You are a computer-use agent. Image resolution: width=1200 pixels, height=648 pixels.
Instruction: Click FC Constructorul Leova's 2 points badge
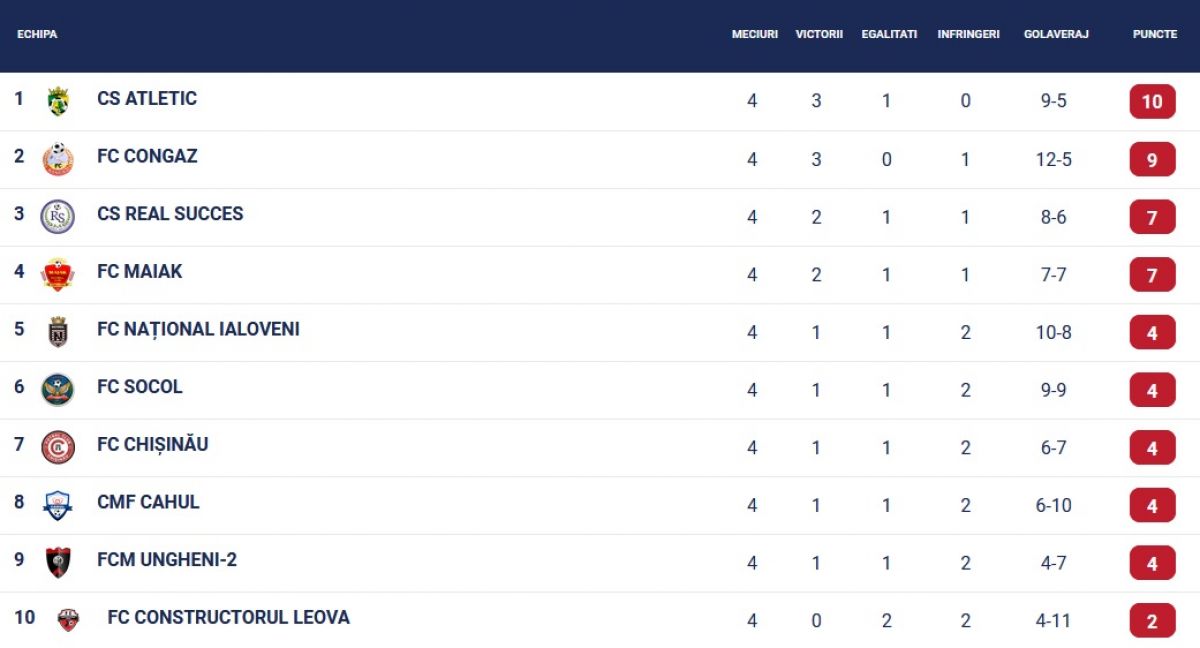1152,621
